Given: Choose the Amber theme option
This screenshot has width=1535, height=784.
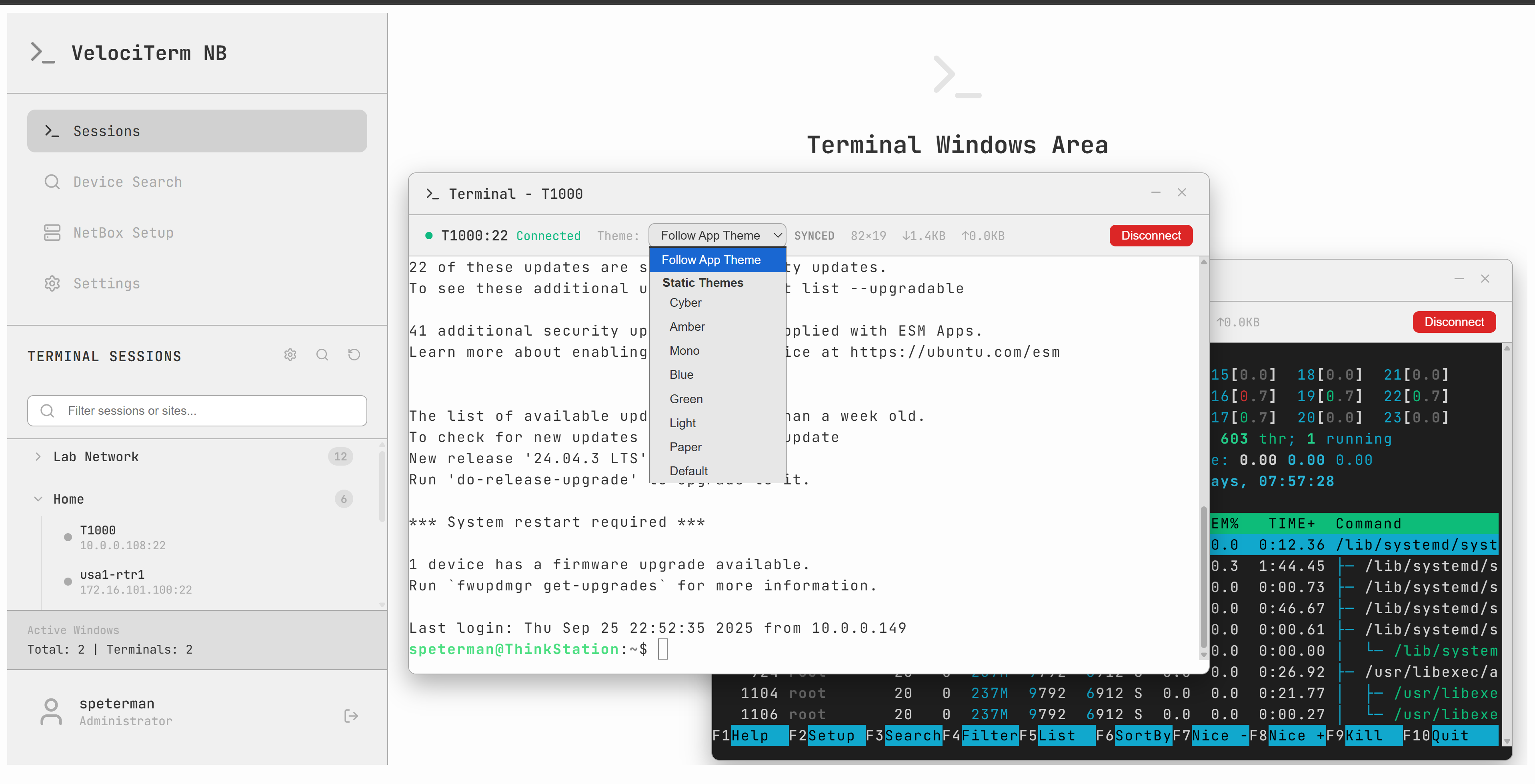Looking at the screenshot, I should coord(686,326).
